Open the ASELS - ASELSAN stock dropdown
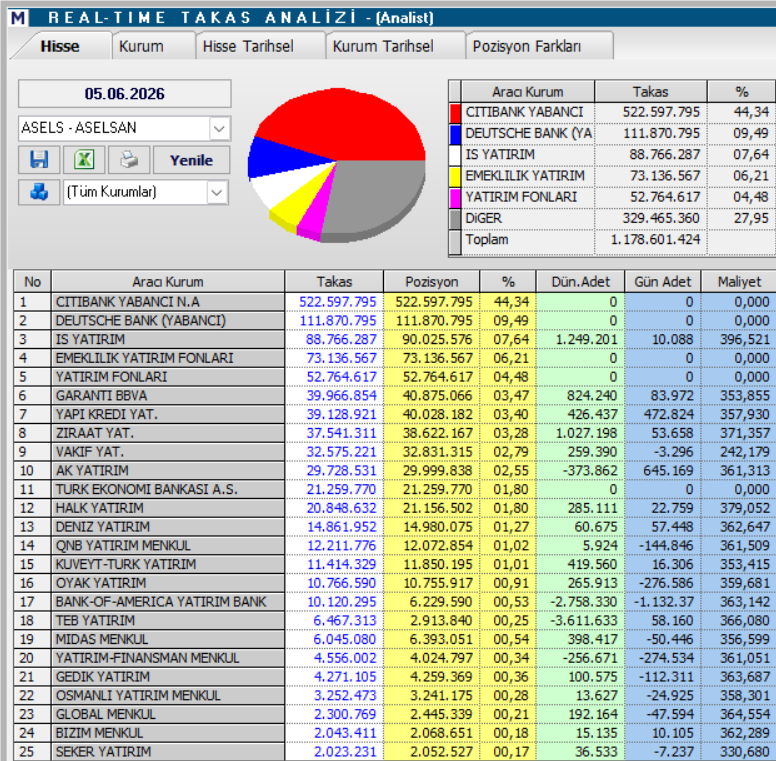 pos(219,129)
